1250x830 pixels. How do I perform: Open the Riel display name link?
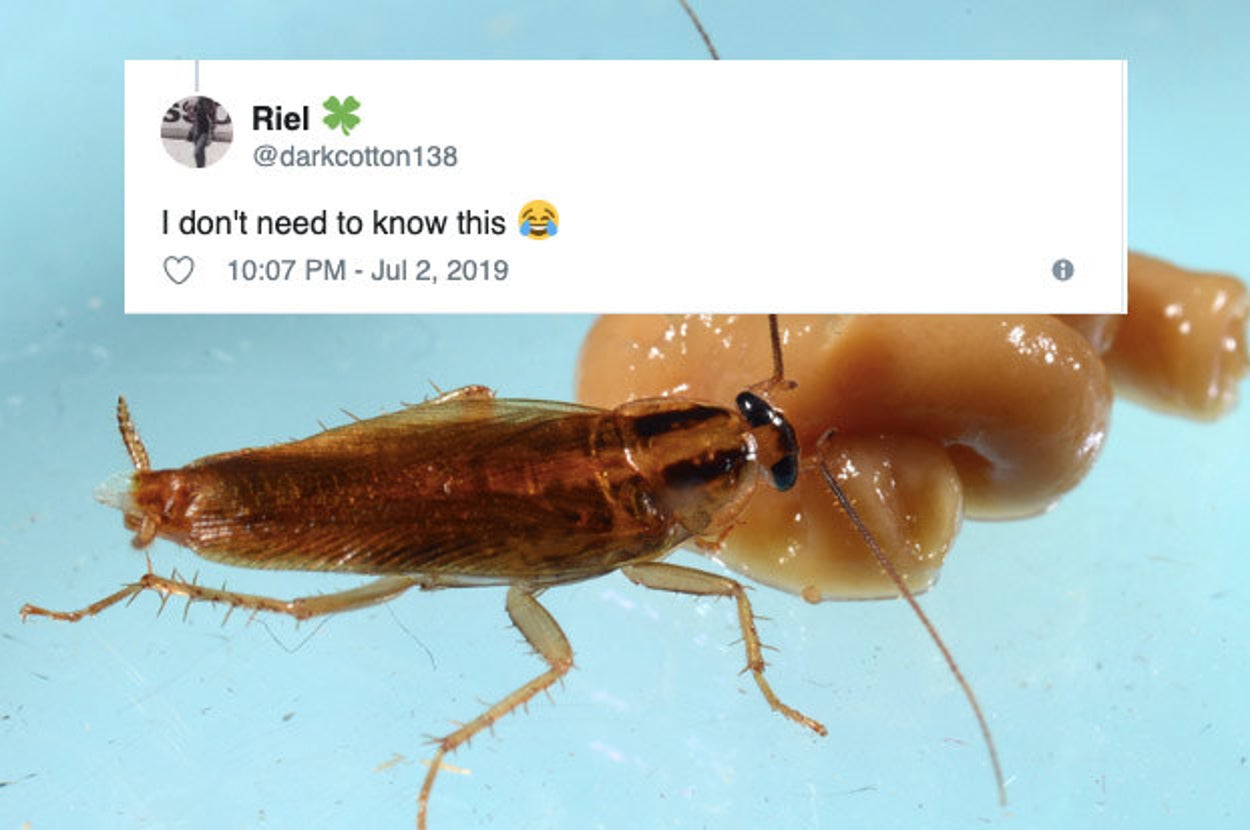click(281, 118)
